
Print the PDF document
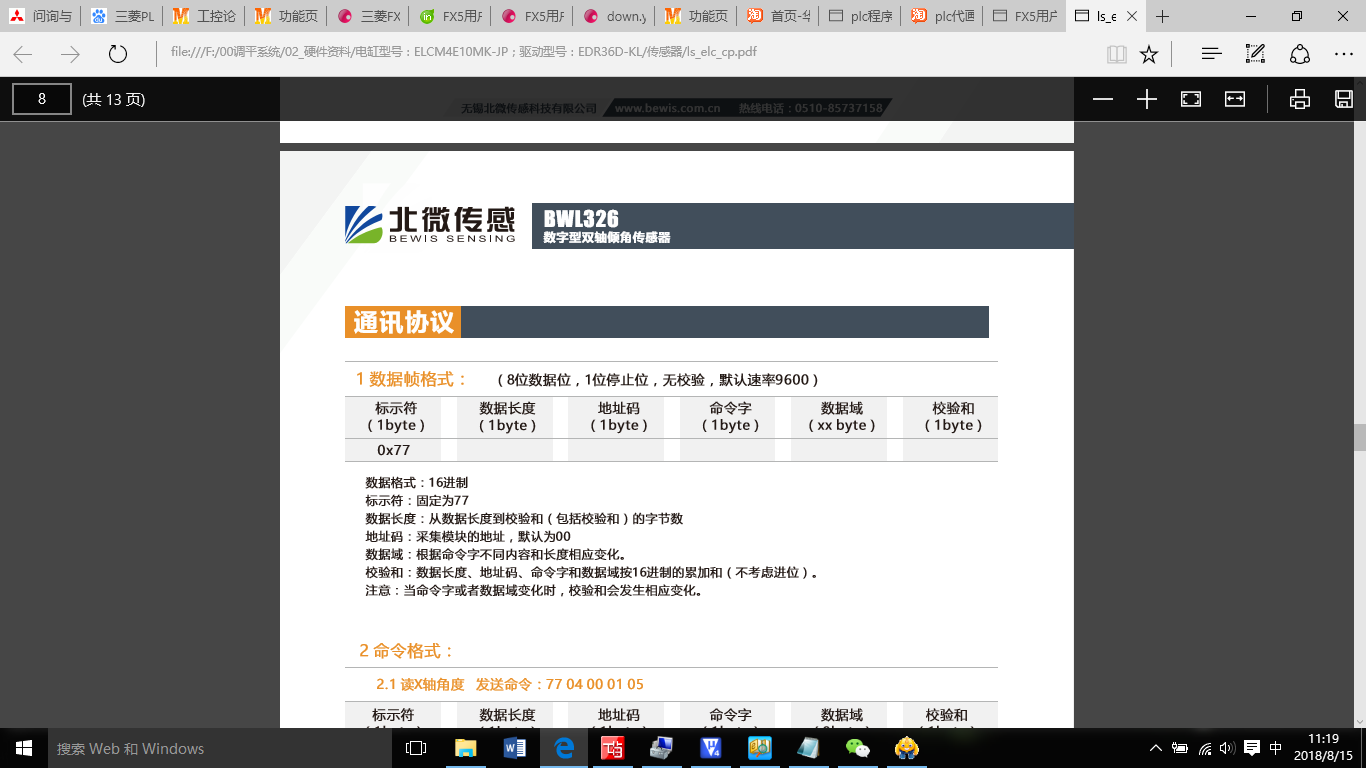tap(1300, 99)
